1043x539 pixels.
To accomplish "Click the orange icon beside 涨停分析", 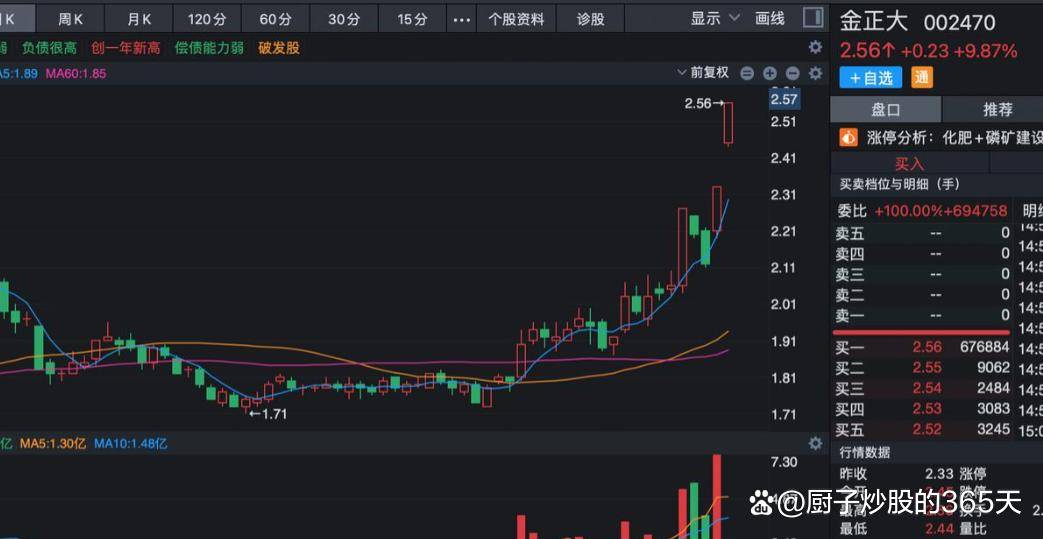I will point(848,137).
